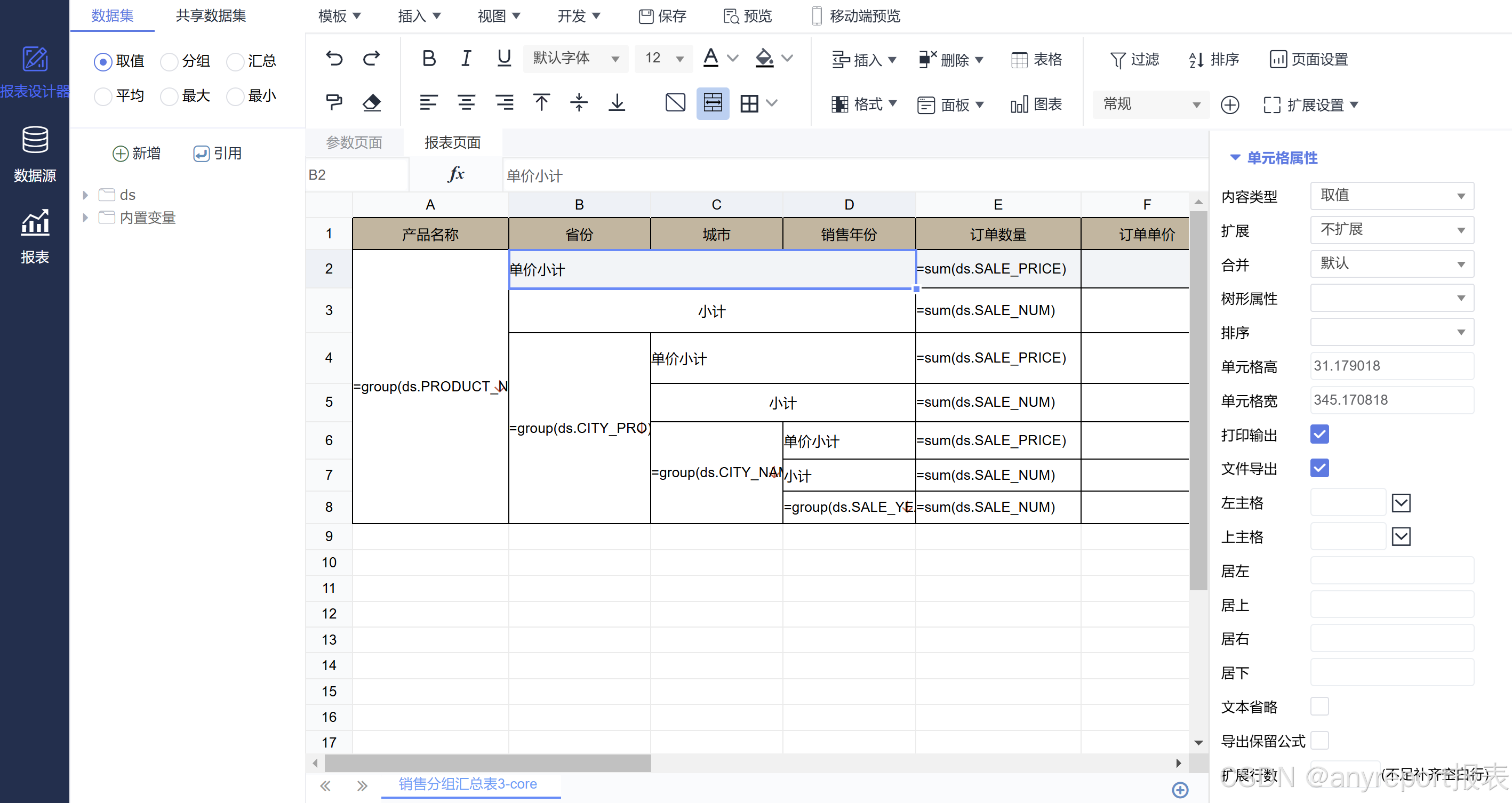Click the 保存 save button
Screen dimensions: 1512x803
point(663,16)
